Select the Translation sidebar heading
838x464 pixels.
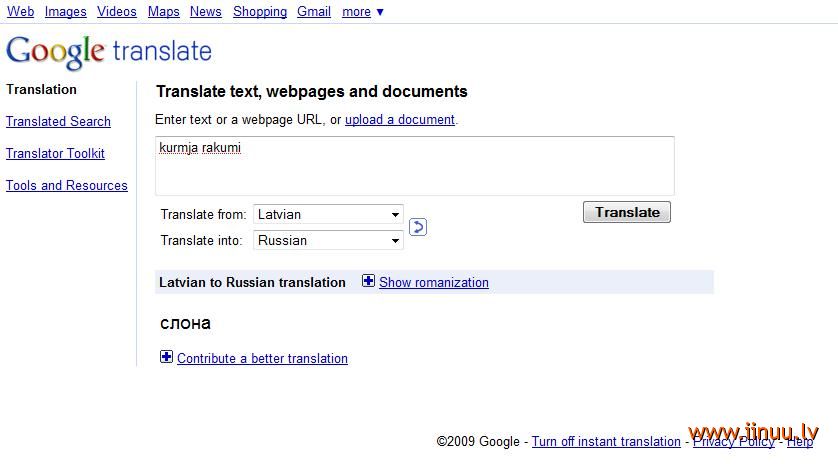[41, 89]
